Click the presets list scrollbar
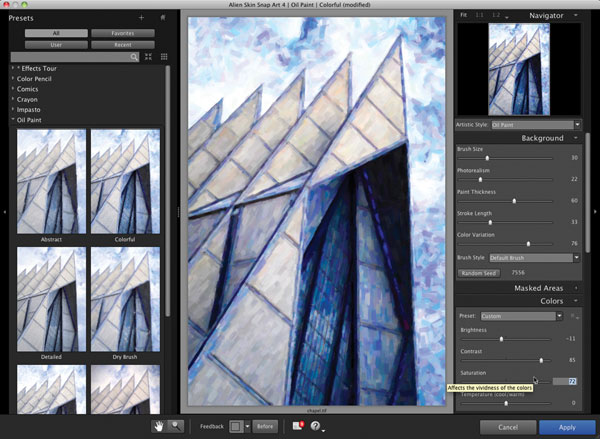 click(x=167, y=191)
